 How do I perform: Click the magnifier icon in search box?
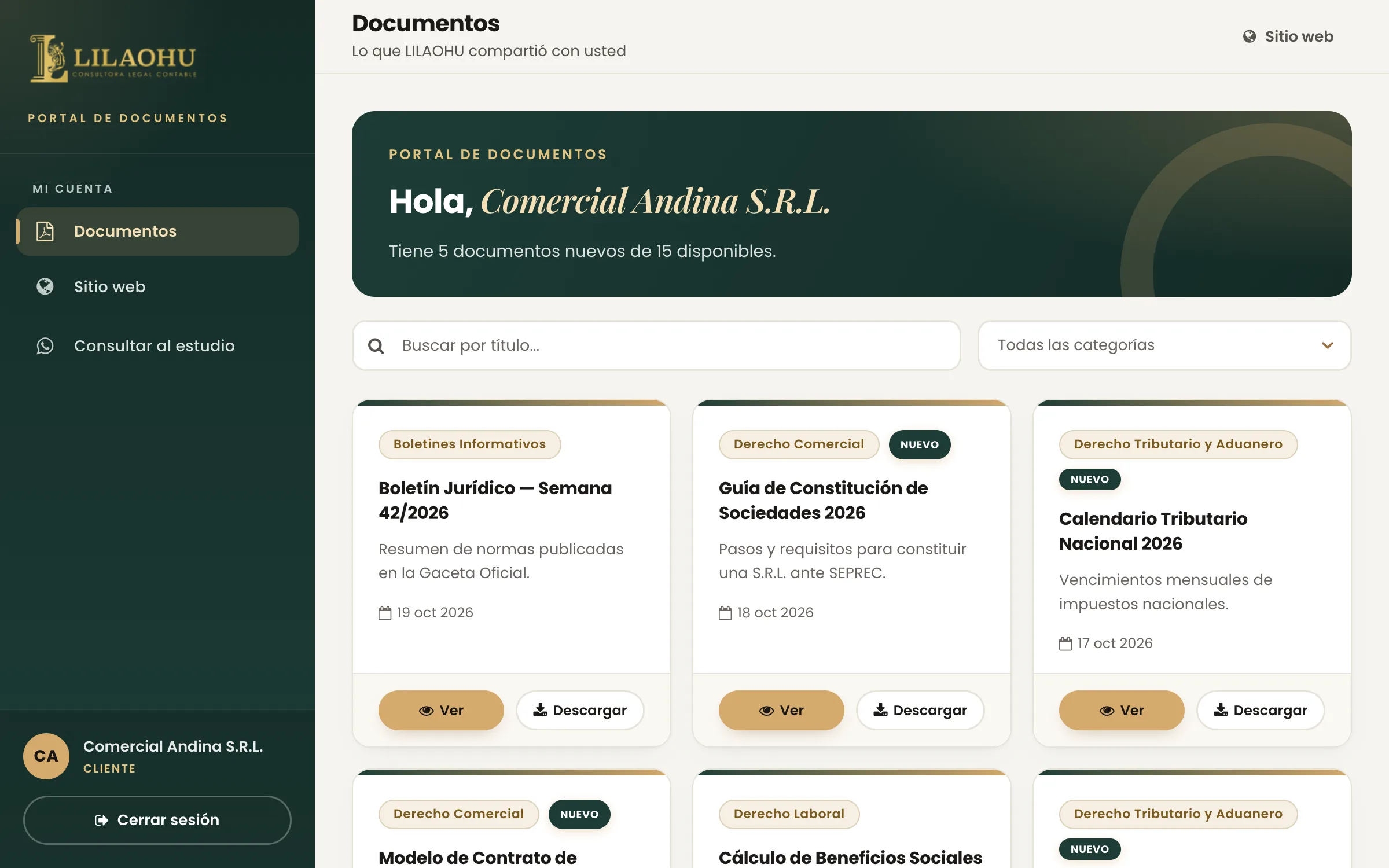[x=376, y=346]
